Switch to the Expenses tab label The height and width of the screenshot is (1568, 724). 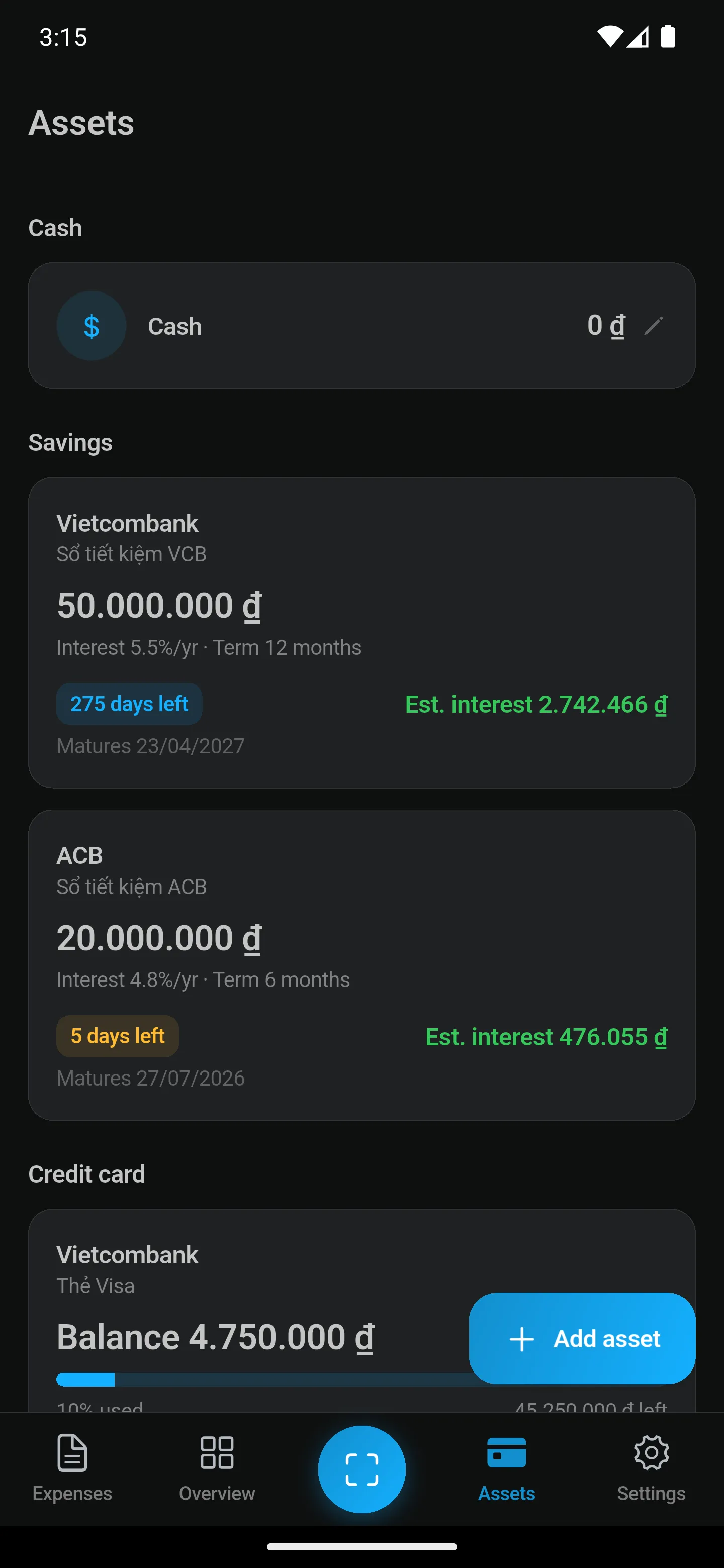pyautogui.click(x=72, y=1493)
